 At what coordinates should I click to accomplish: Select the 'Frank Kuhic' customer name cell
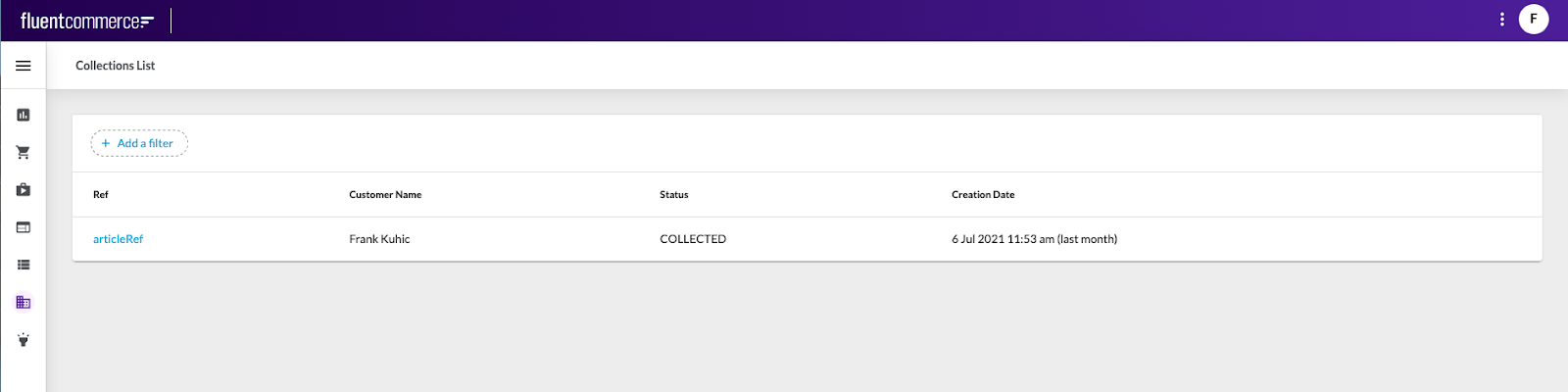(x=379, y=239)
